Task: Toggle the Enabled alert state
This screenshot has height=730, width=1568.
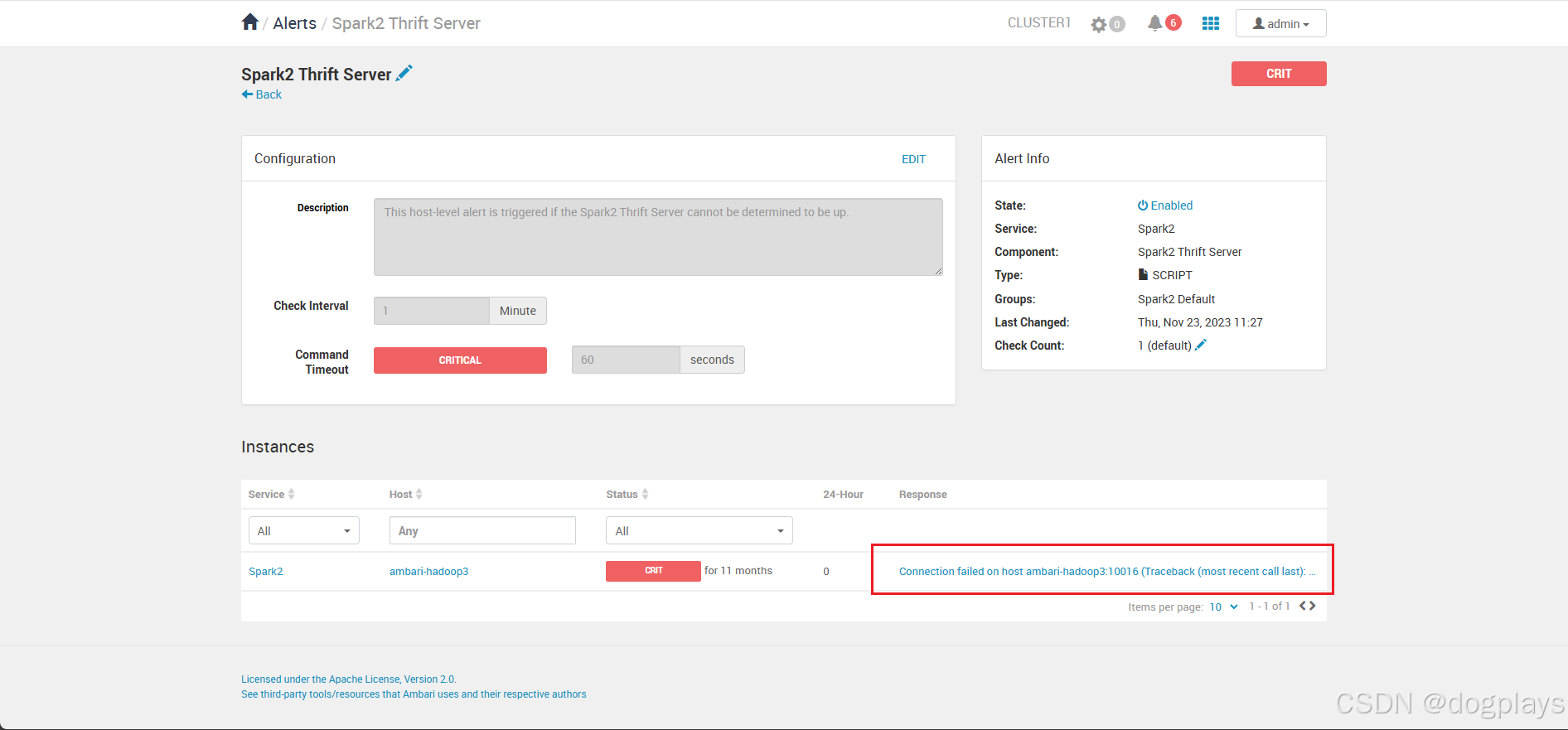Action: (1164, 205)
